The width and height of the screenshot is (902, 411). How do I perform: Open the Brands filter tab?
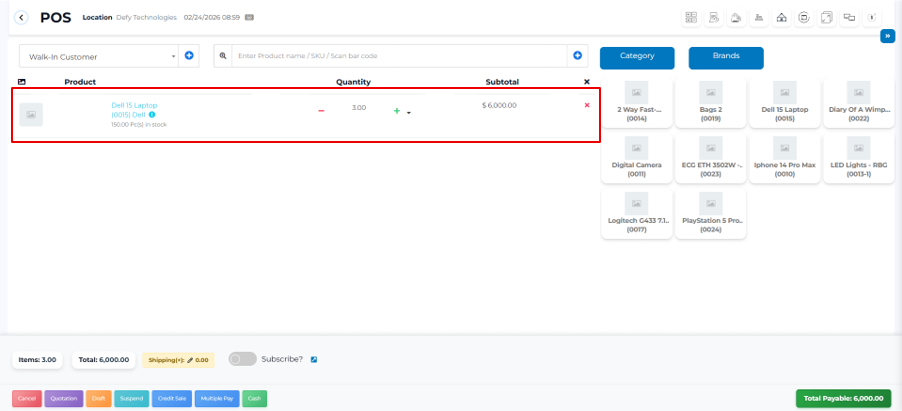(726, 57)
